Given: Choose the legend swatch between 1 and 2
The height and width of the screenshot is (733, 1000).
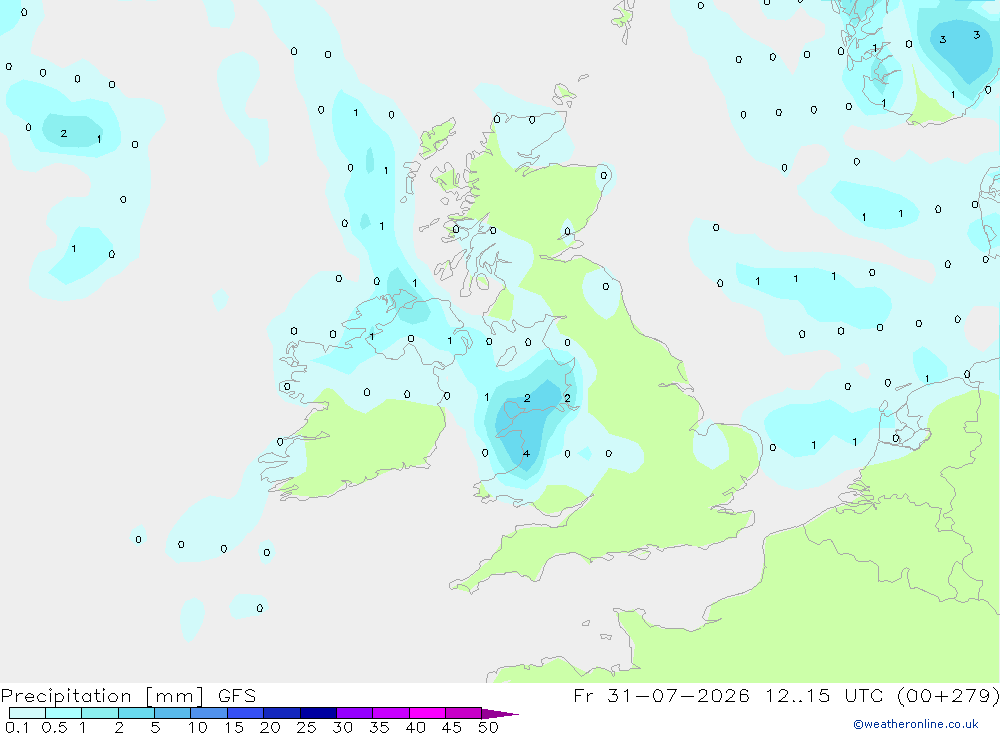Looking at the screenshot, I should point(100,713).
